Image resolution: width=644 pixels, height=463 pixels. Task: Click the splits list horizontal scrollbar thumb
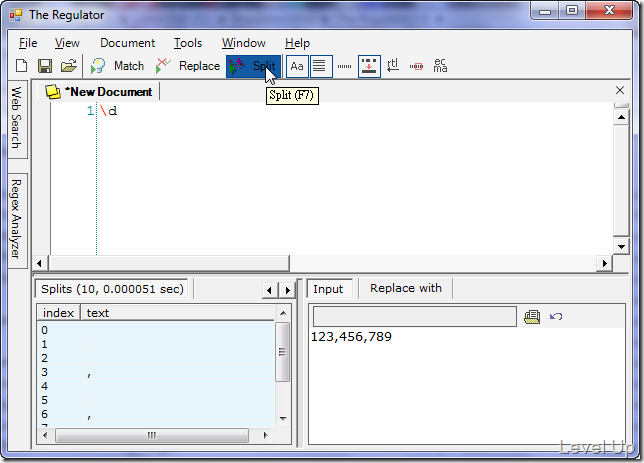[152, 435]
